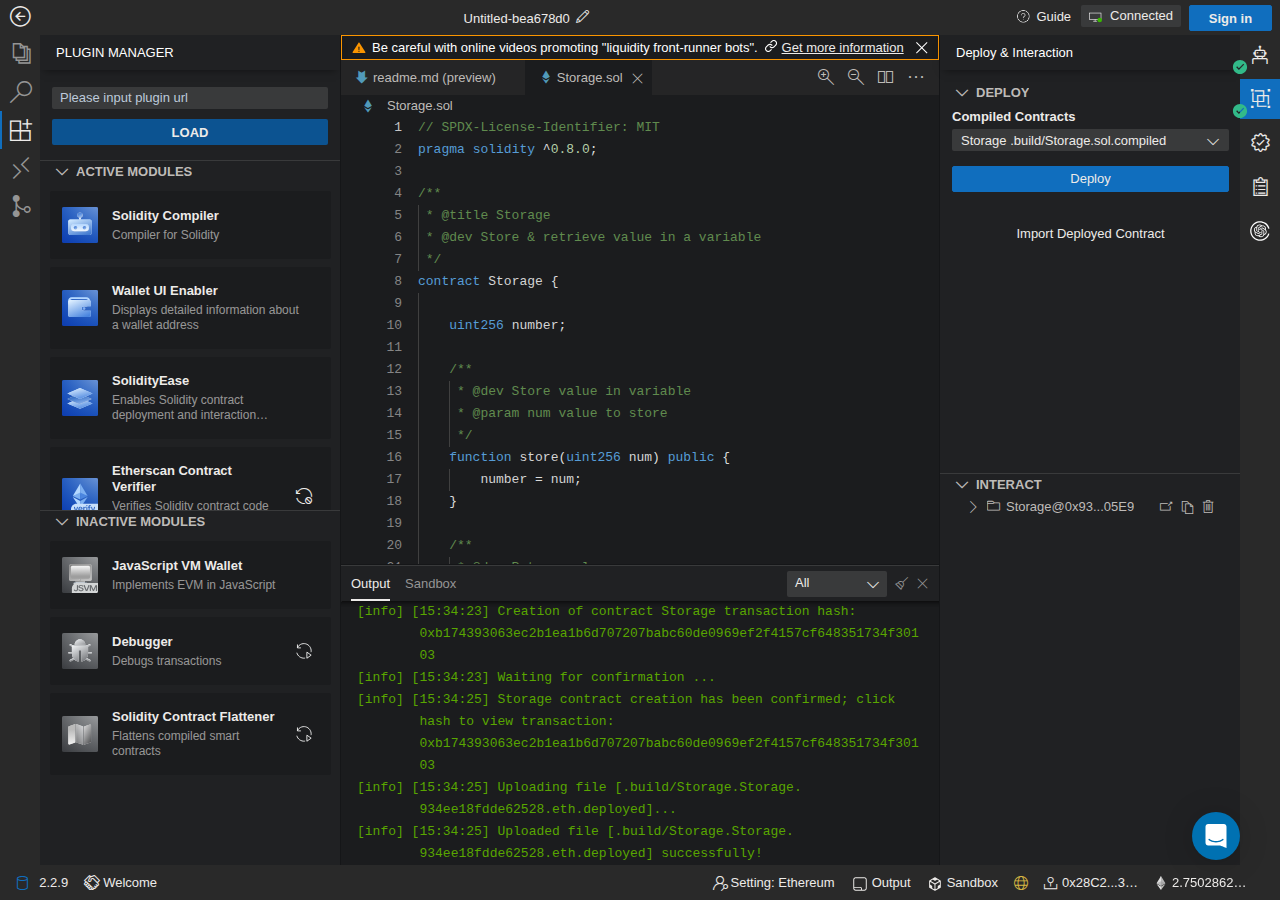The height and width of the screenshot is (900, 1280).
Task: Close the Storage.sol editor tab
Action: coord(637,78)
